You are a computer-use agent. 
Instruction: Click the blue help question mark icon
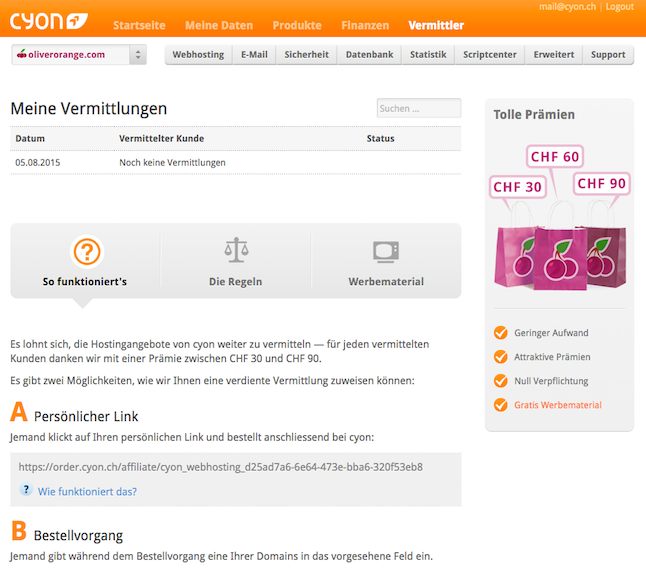tap(26, 489)
